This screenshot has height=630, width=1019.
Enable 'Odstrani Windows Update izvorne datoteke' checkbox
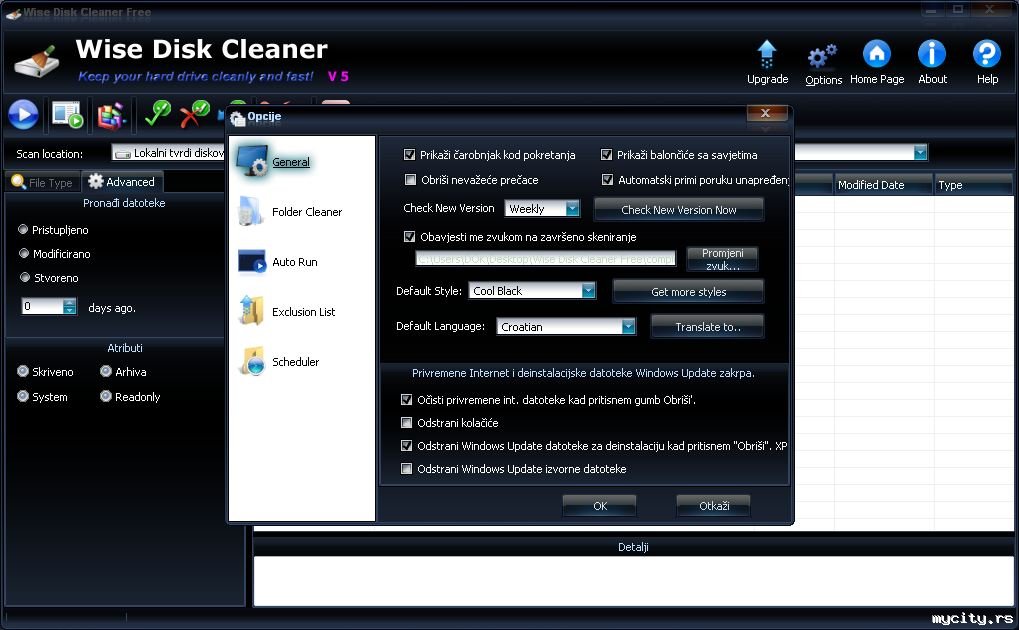(x=407, y=469)
